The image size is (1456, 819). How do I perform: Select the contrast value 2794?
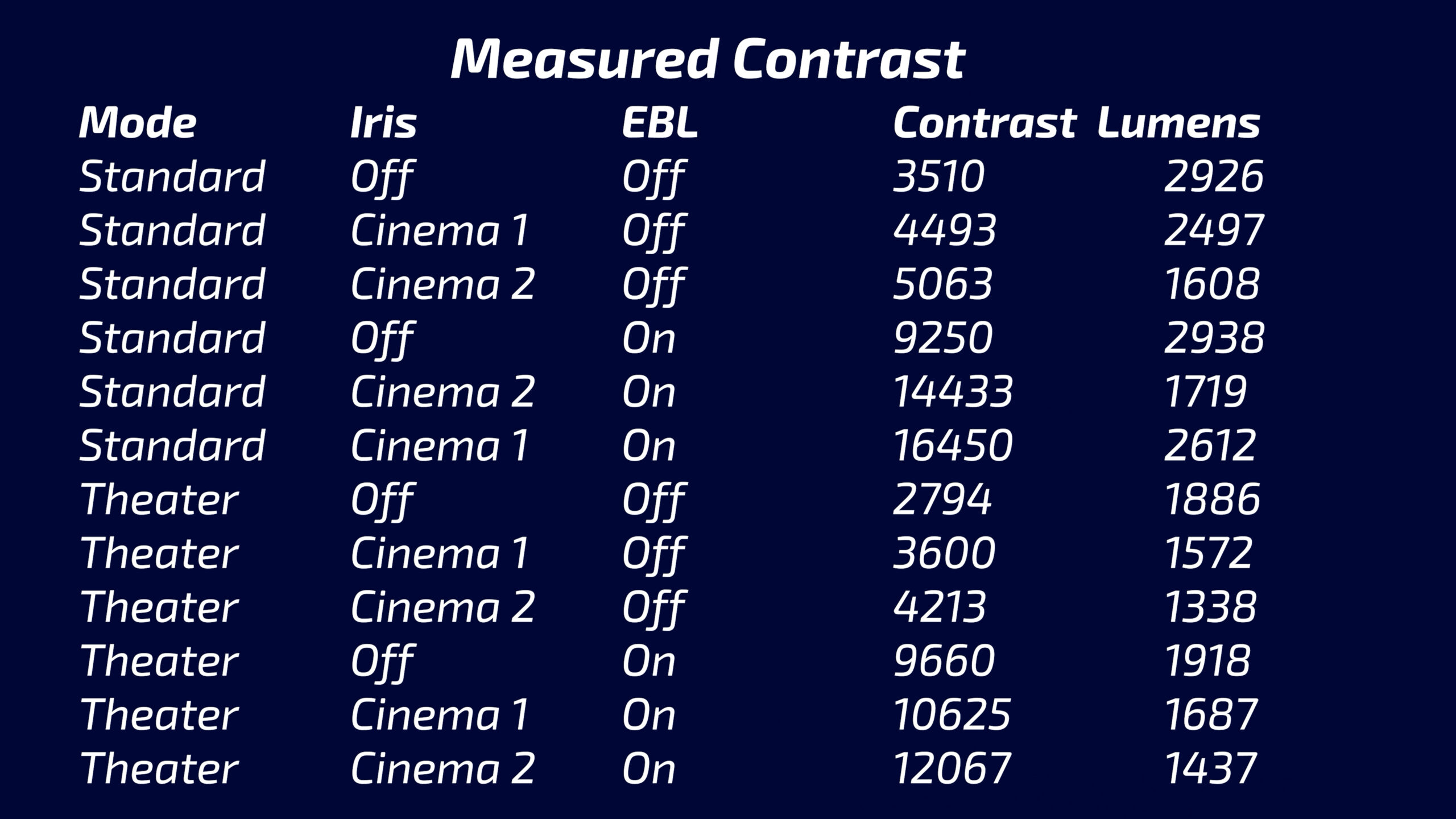click(942, 499)
